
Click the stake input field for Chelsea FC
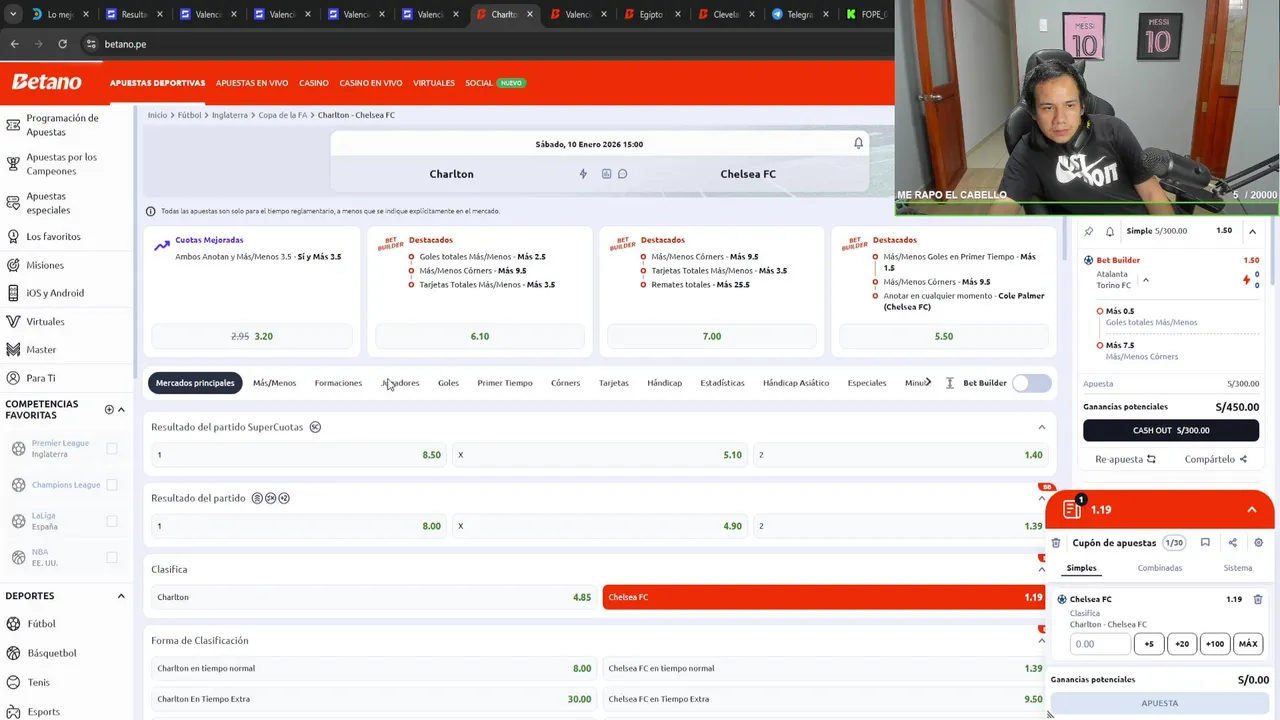coord(1100,644)
